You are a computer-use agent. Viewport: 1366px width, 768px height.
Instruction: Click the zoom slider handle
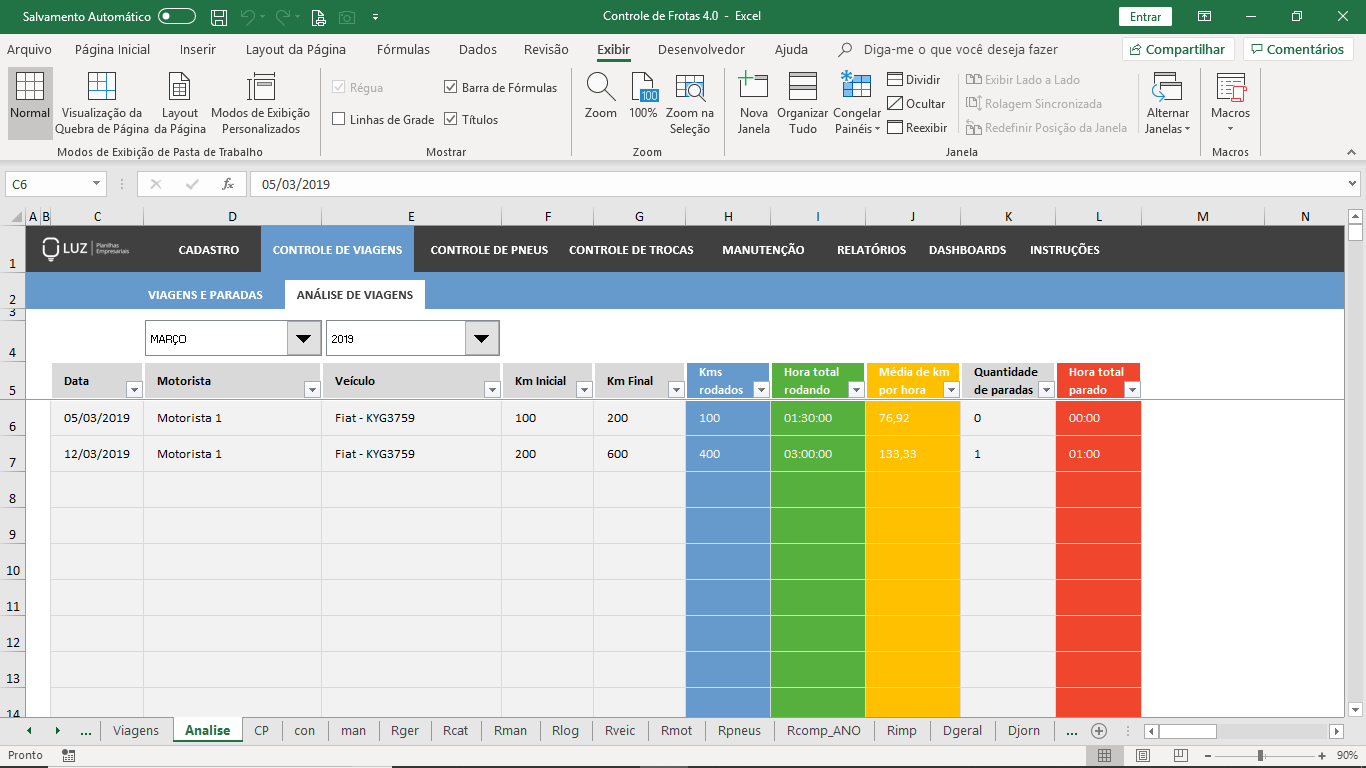[1260, 756]
